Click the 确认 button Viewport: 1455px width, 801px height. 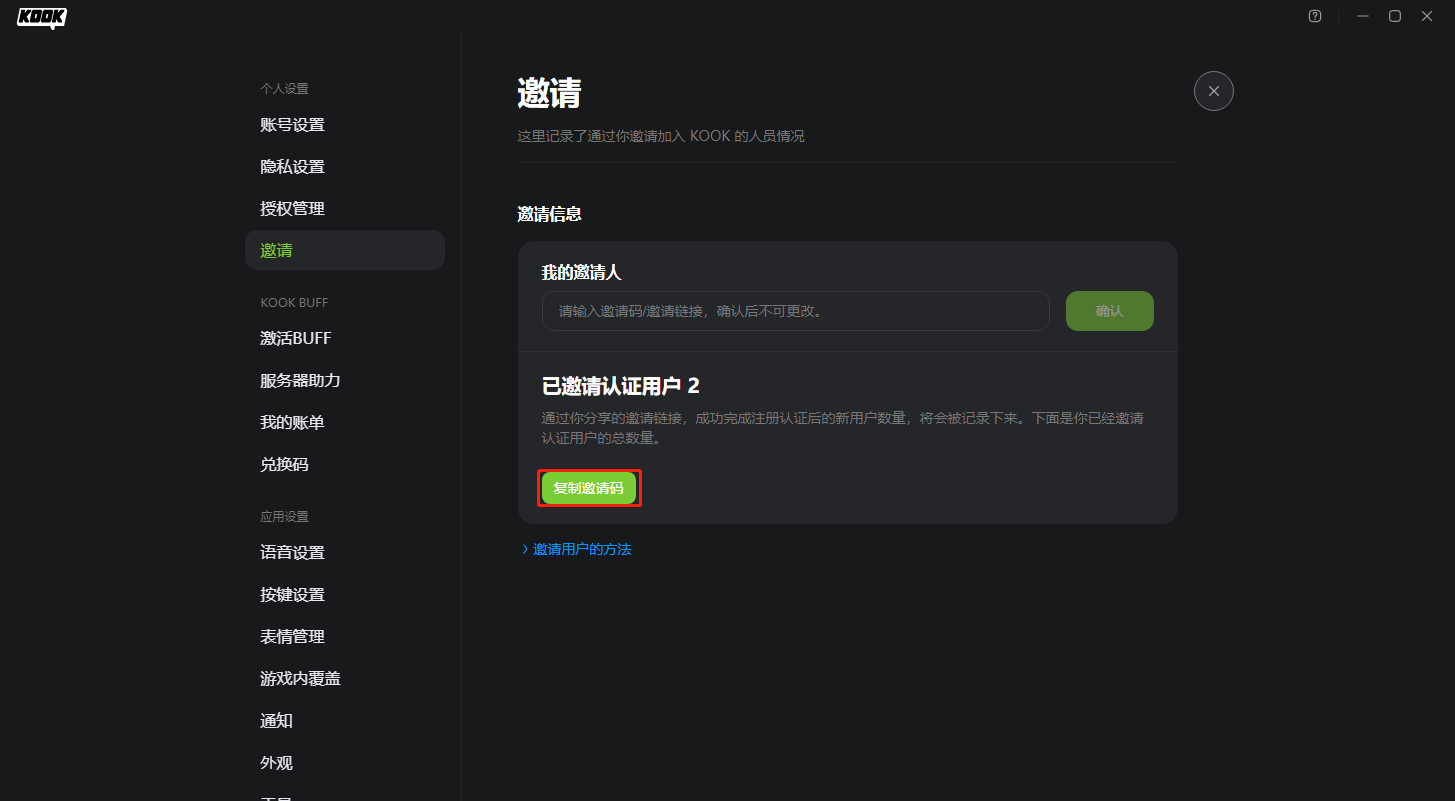tap(1109, 311)
